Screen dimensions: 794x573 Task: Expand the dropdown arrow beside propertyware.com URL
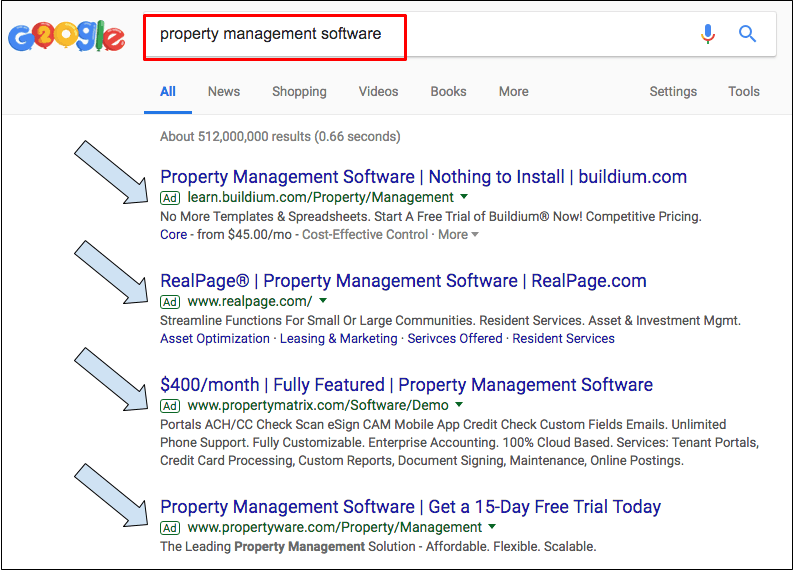pos(492,526)
